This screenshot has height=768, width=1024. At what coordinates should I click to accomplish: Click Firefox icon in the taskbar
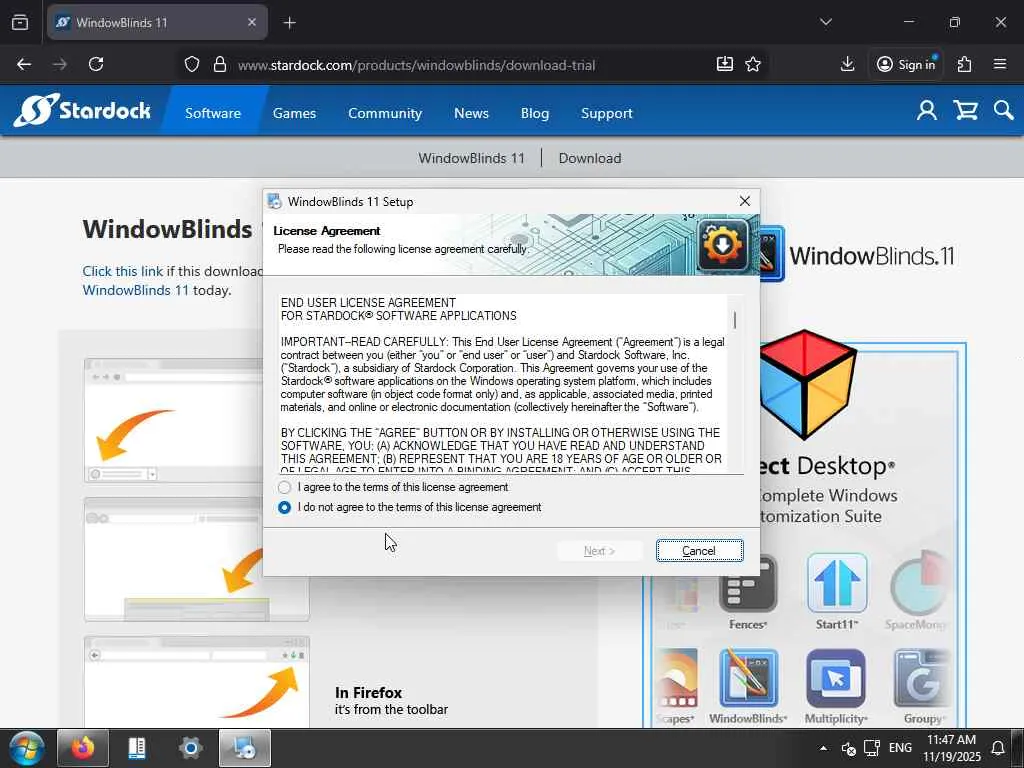83,748
